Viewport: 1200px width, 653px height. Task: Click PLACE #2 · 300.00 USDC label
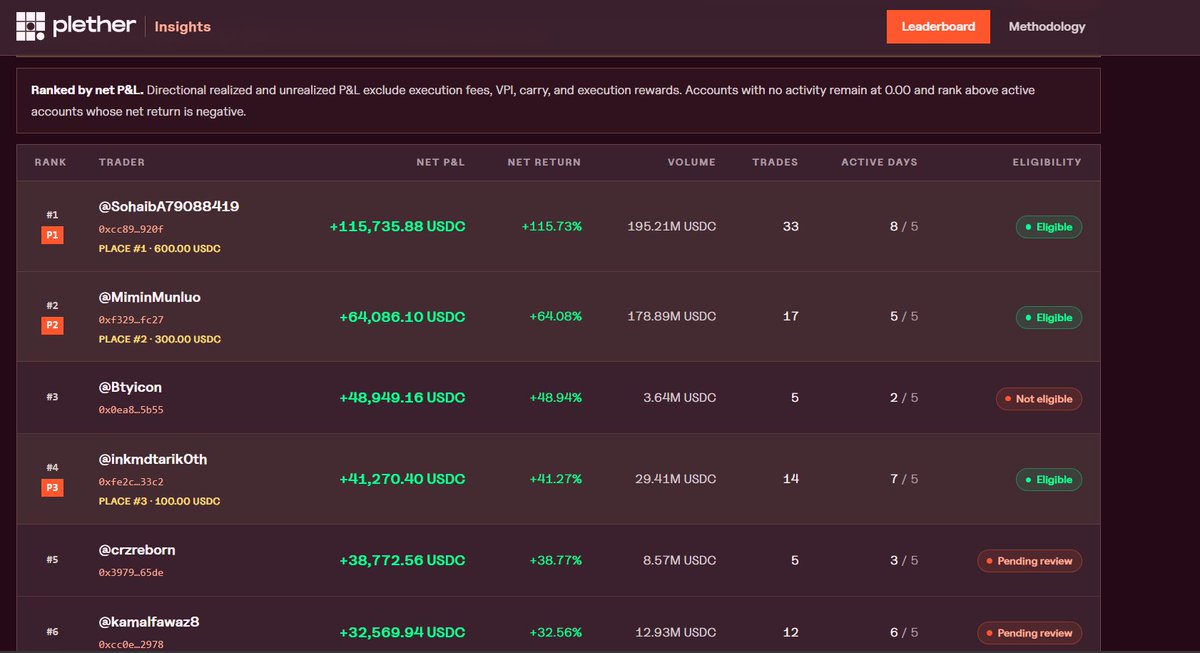point(159,339)
